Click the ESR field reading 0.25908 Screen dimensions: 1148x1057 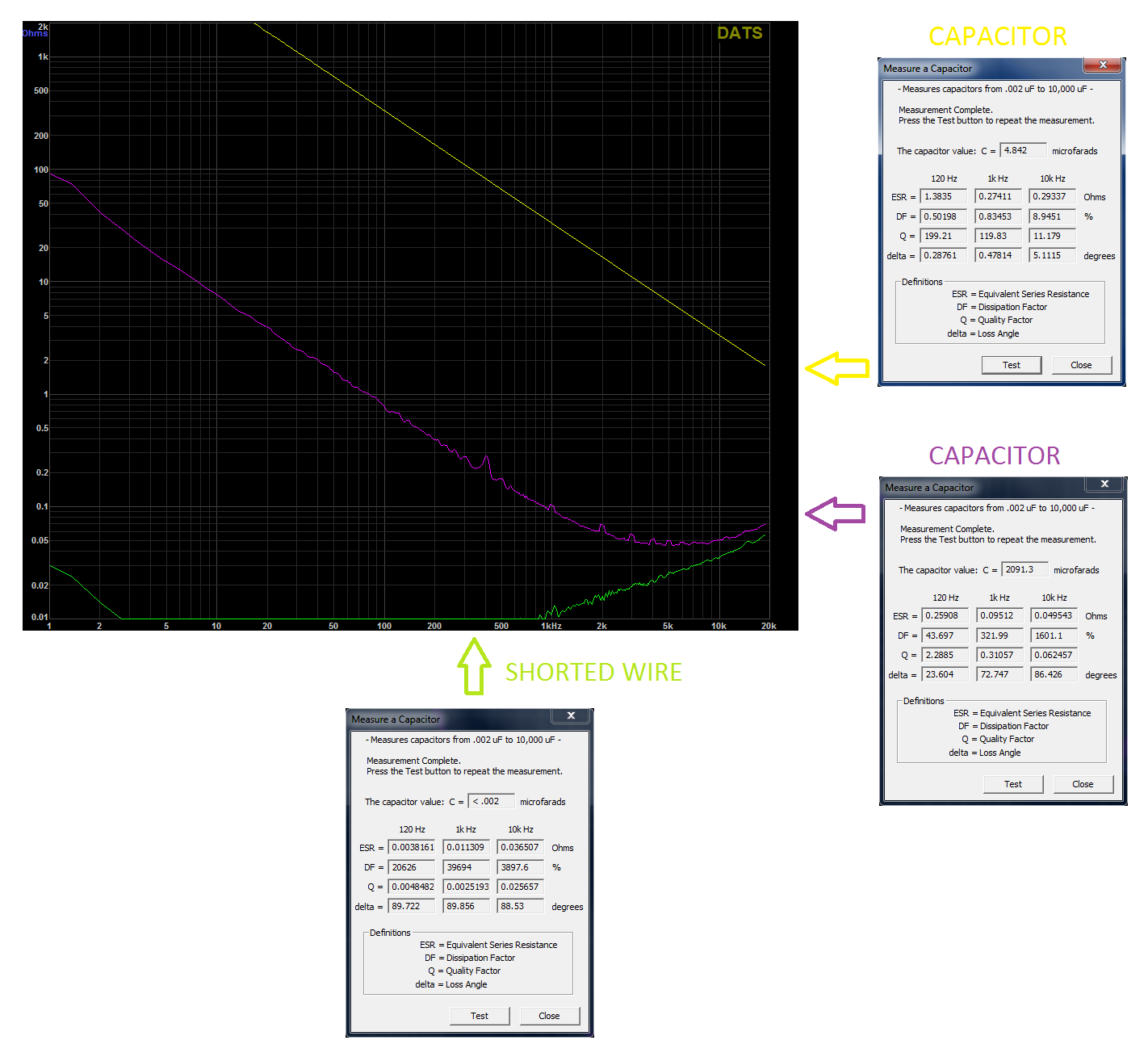click(945, 615)
